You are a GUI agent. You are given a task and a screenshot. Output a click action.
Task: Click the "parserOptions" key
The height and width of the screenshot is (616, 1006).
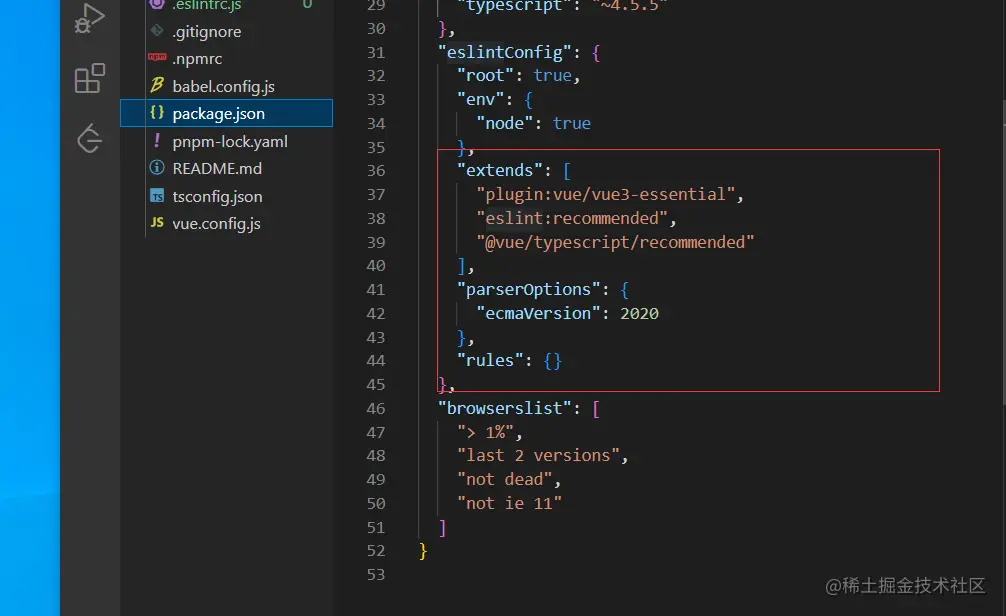pos(529,289)
